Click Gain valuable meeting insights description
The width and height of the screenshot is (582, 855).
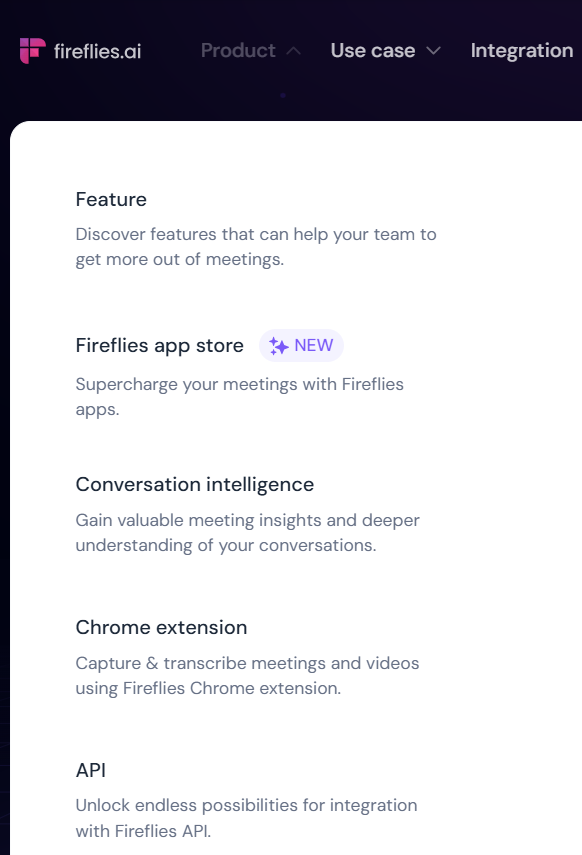(x=248, y=532)
